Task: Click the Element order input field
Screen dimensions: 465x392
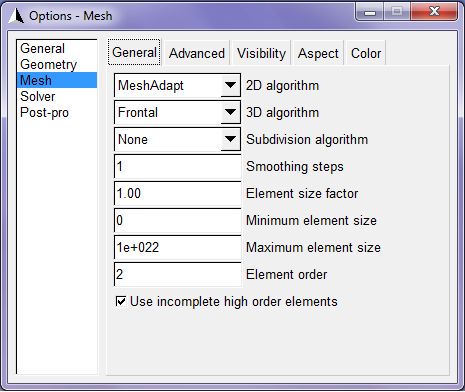Action: [x=178, y=274]
